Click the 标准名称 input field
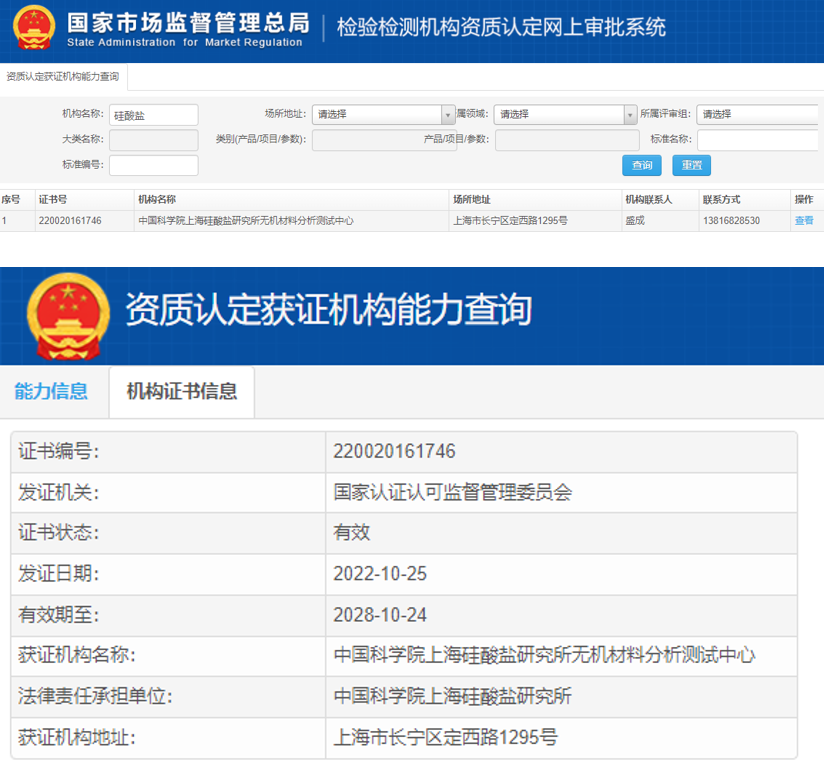 point(757,140)
